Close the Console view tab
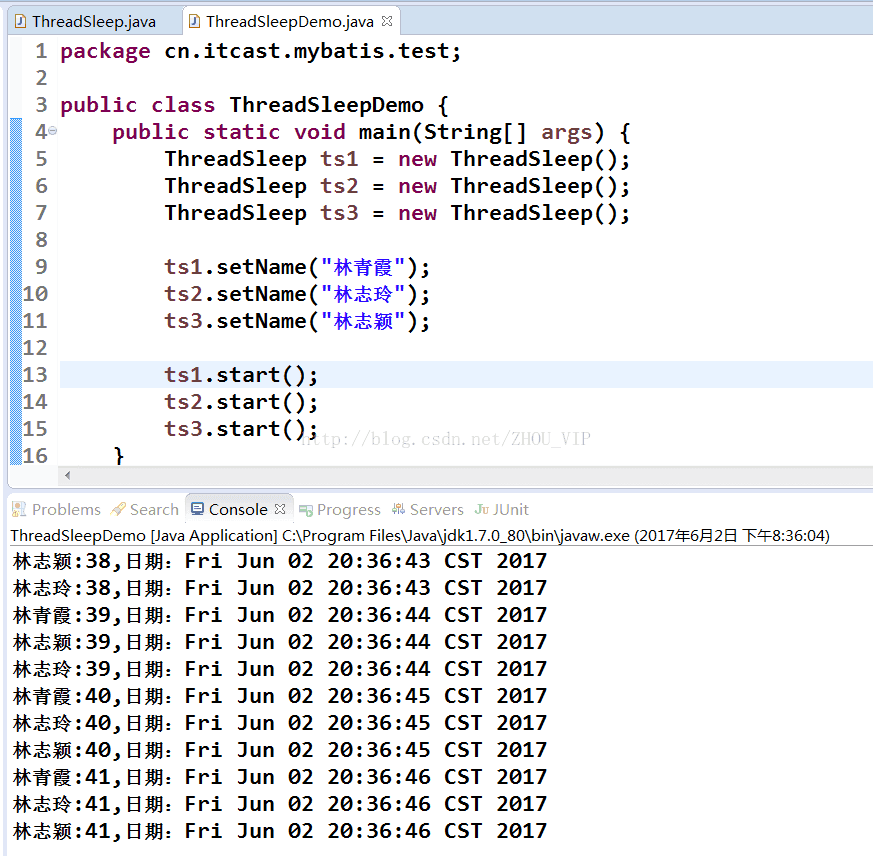This screenshot has width=873, height=856. [281, 509]
